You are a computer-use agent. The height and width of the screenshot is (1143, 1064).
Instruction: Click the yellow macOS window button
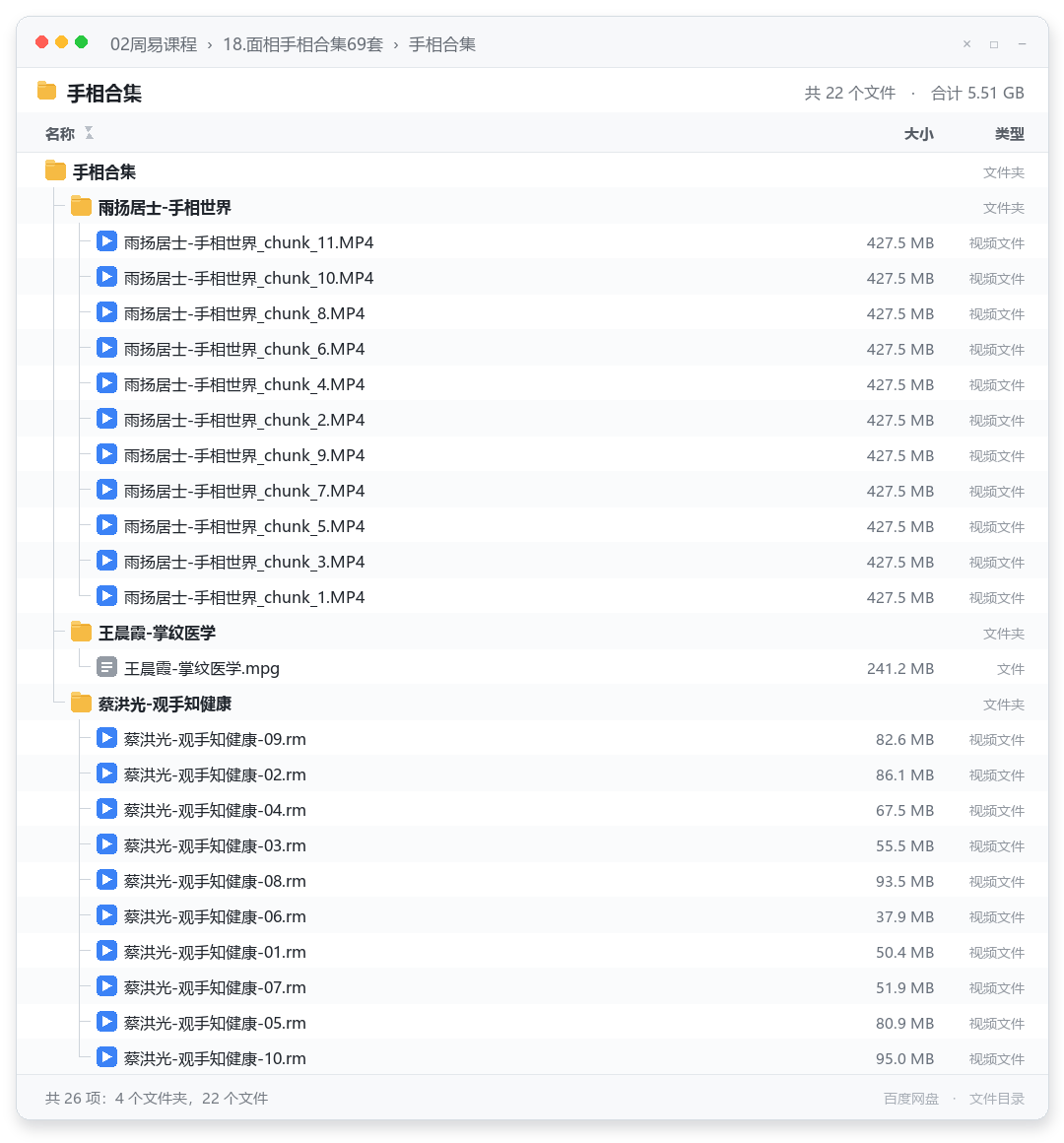(62, 42)
